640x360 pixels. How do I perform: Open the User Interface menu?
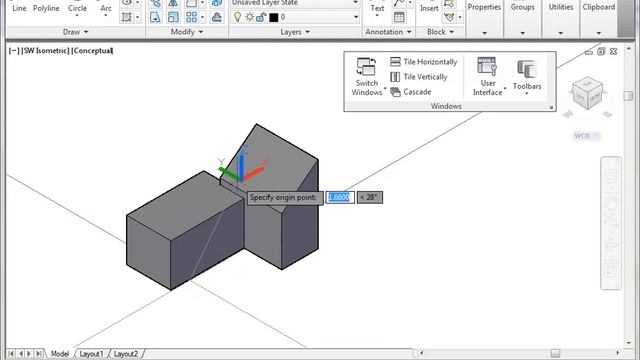pos(488,77)
